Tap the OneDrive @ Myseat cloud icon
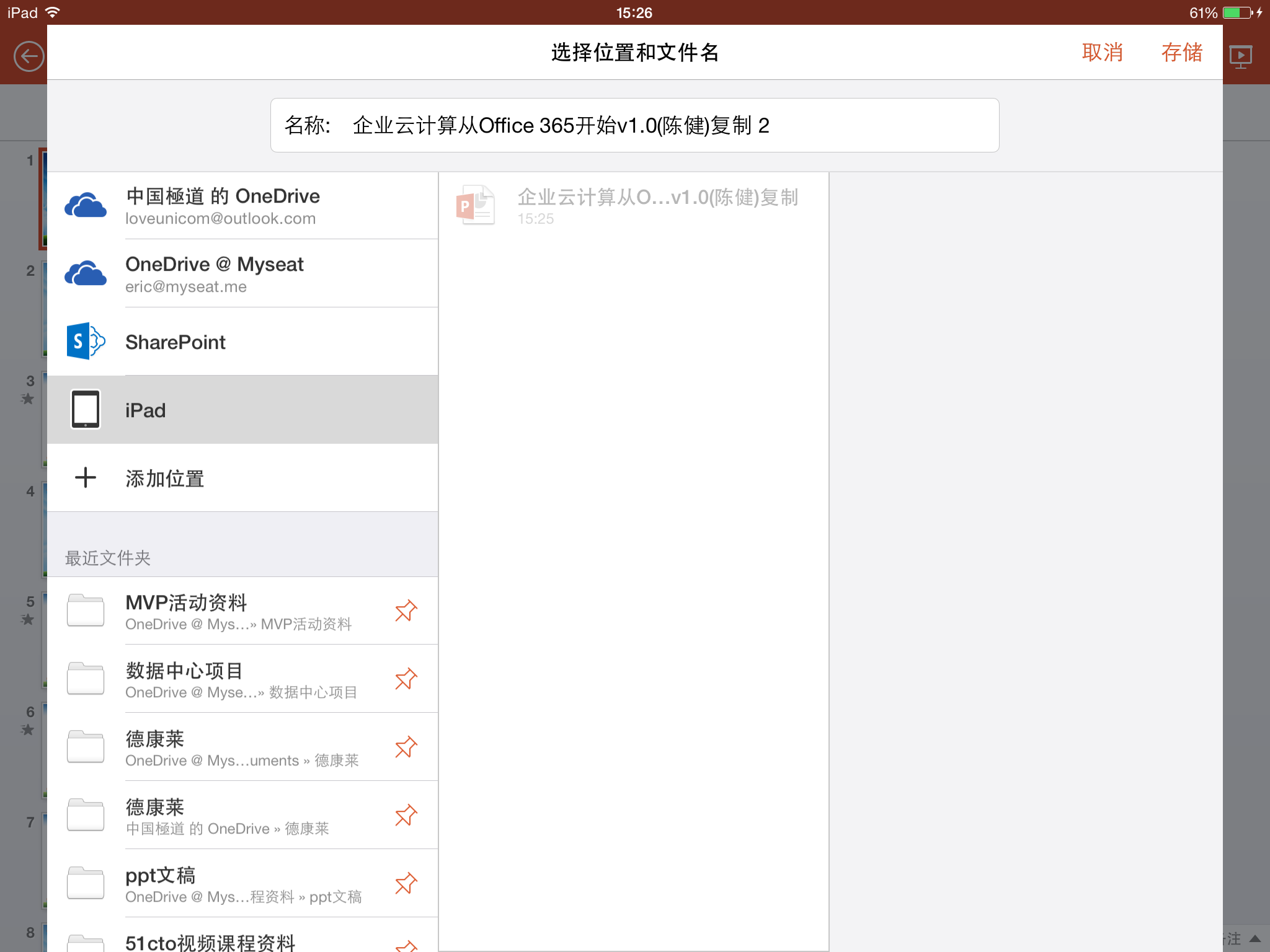 [86, 273]
